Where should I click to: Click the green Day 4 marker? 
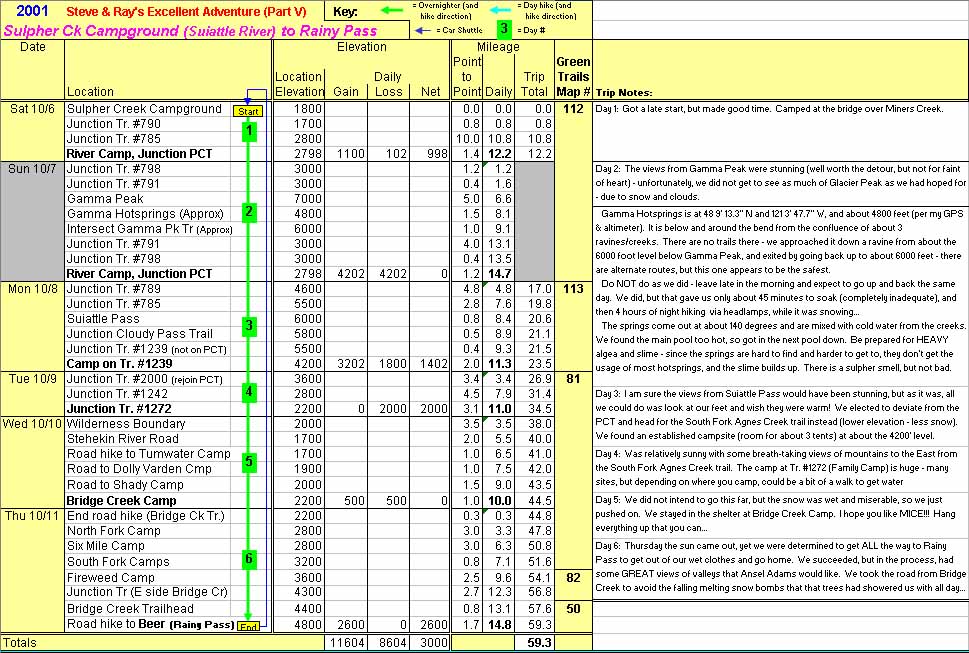coord(248,392)
